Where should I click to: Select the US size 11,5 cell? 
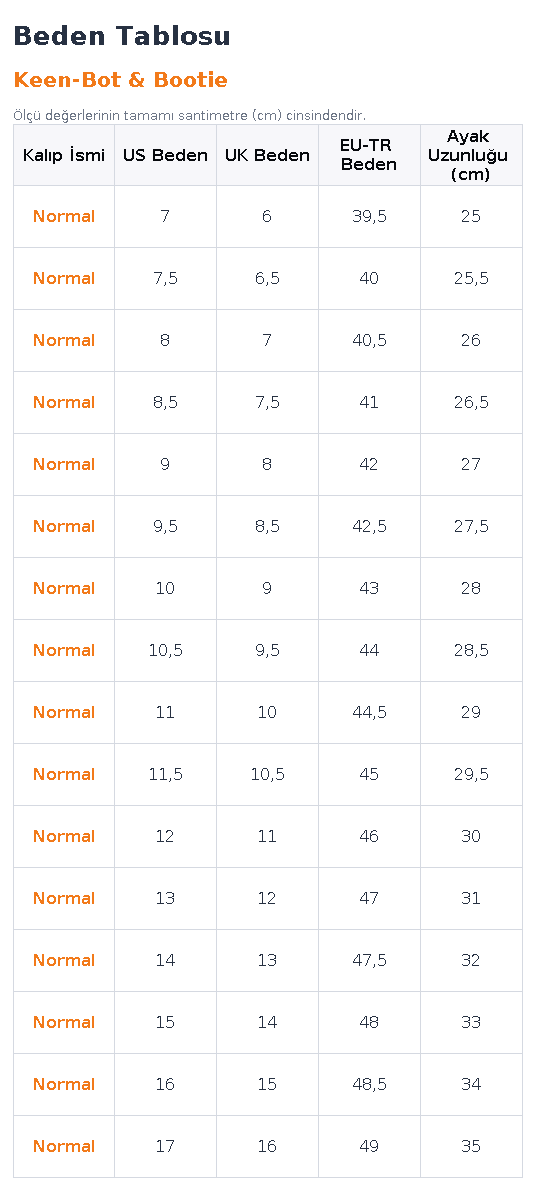165,775
